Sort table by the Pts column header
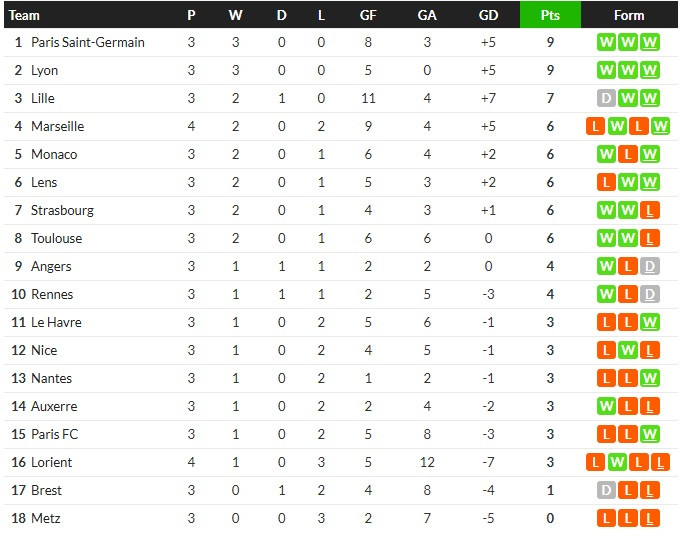Viewport: 681px width, 541px height. tap(550, 15)
